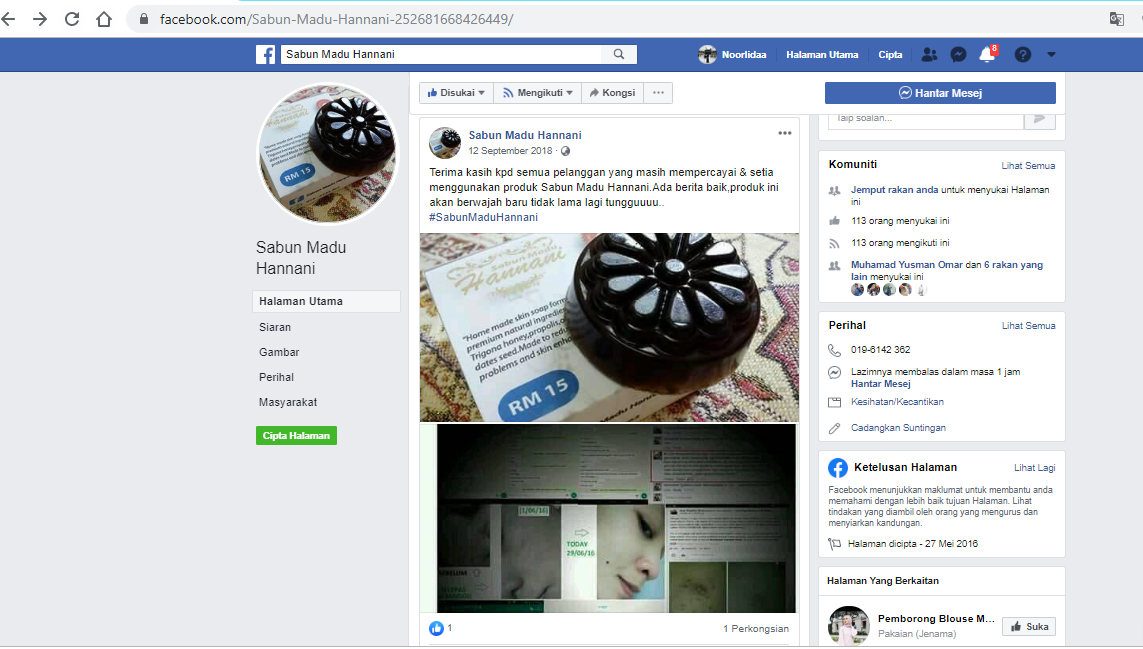The image size is (1143, 649).
Task: Click the phone icon beside 019-6142 362
Action: point(833,350)
